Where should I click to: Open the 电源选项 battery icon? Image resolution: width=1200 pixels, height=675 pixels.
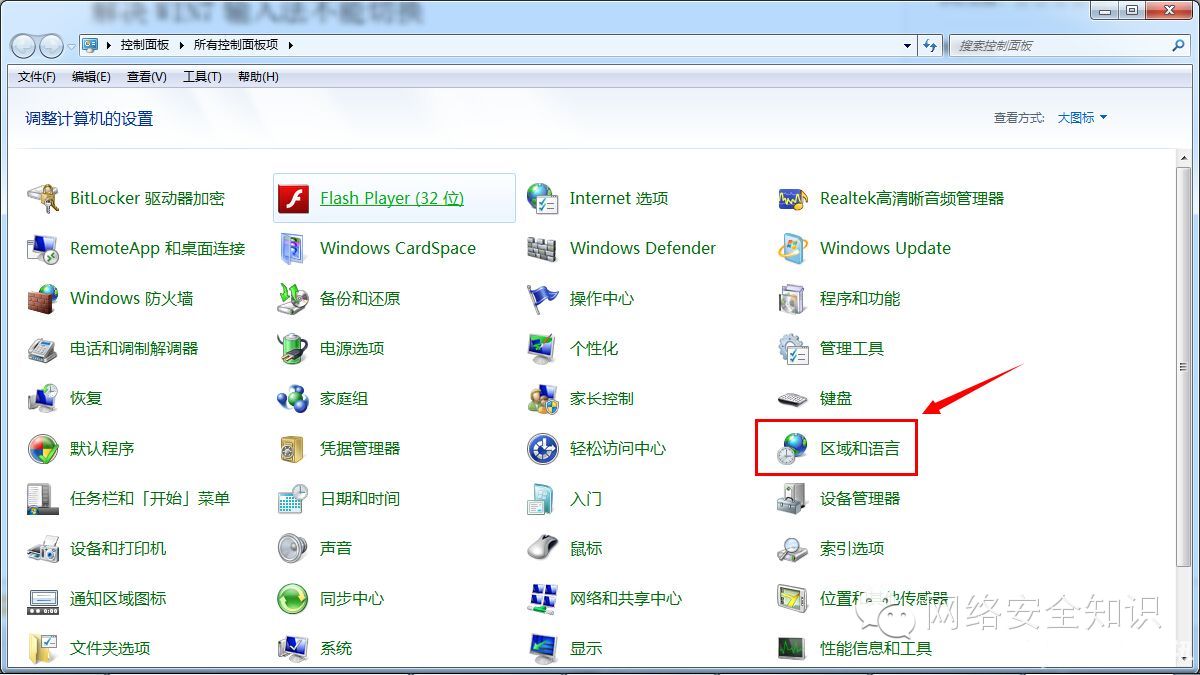tap(293, 348)
